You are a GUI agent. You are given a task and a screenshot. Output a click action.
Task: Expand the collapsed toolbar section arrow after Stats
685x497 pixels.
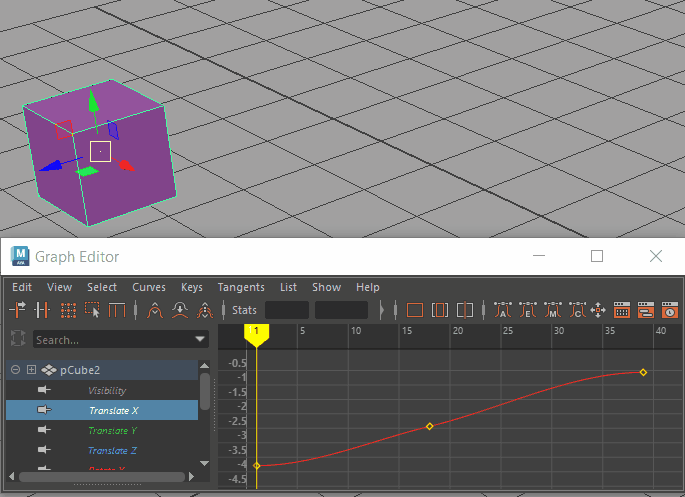click(382, 310)
